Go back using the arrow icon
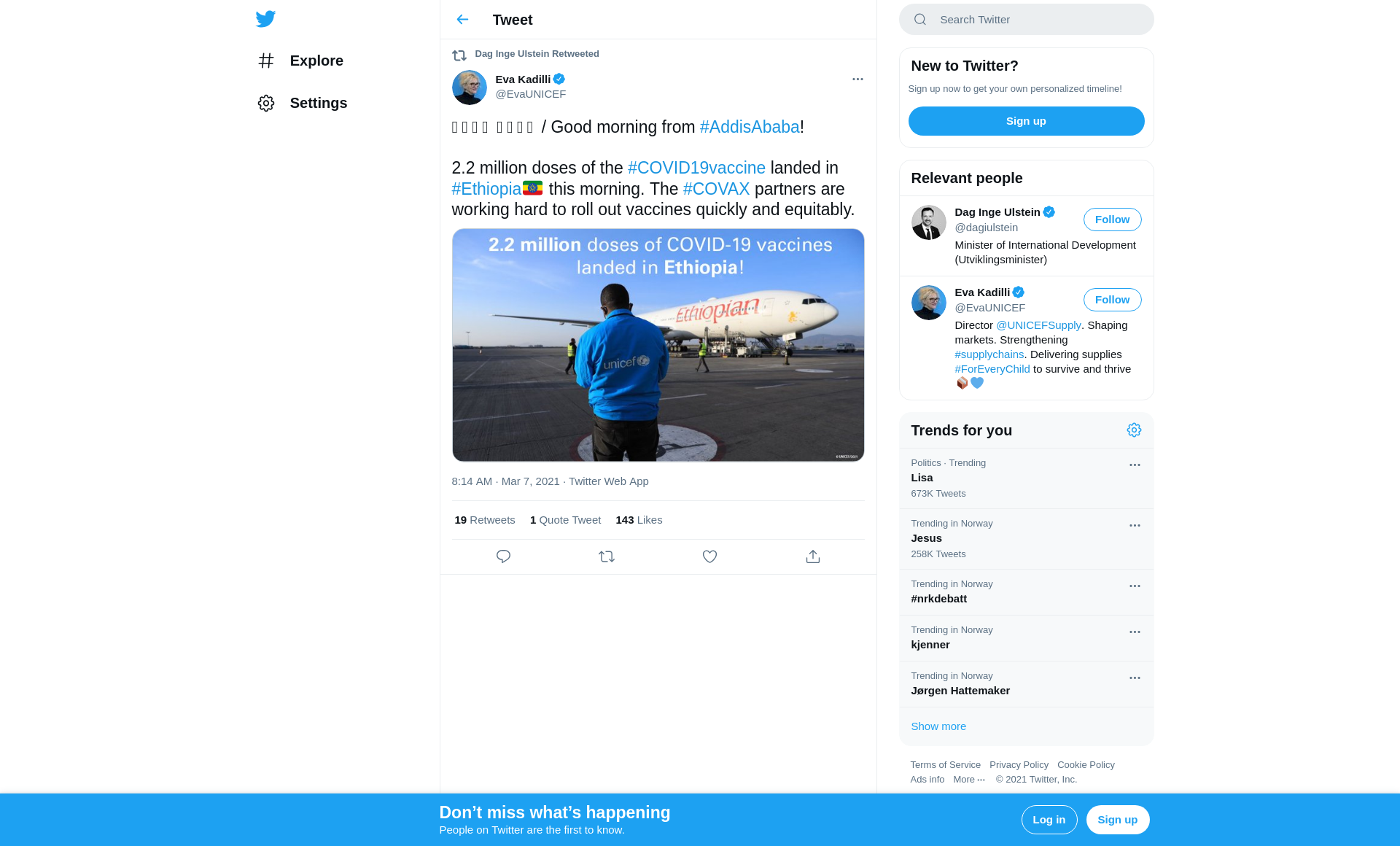 point(462,20)
